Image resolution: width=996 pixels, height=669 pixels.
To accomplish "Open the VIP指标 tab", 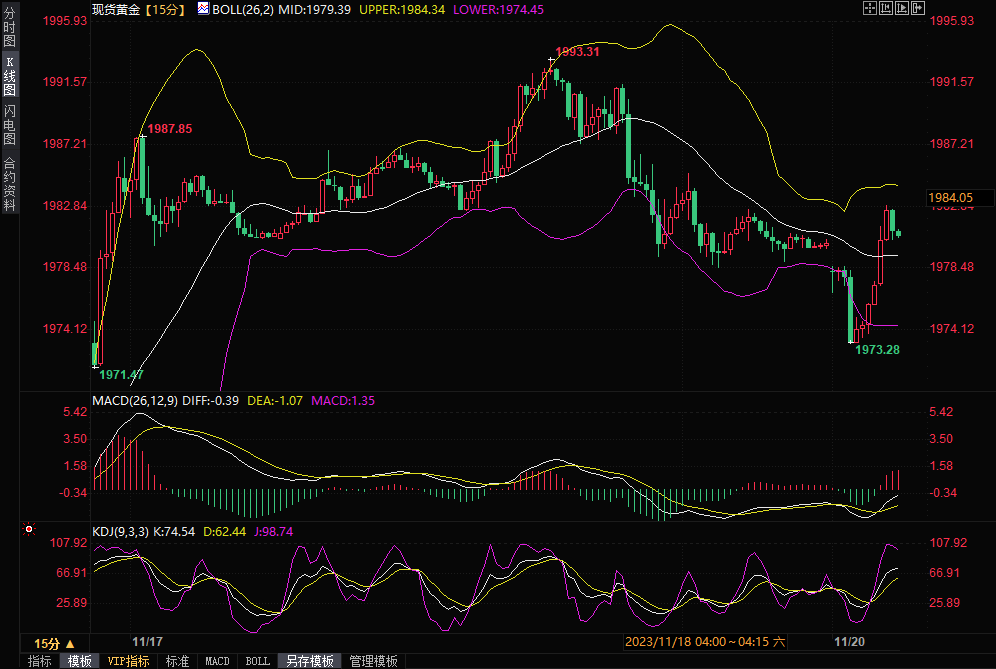I will coord(129,661).
